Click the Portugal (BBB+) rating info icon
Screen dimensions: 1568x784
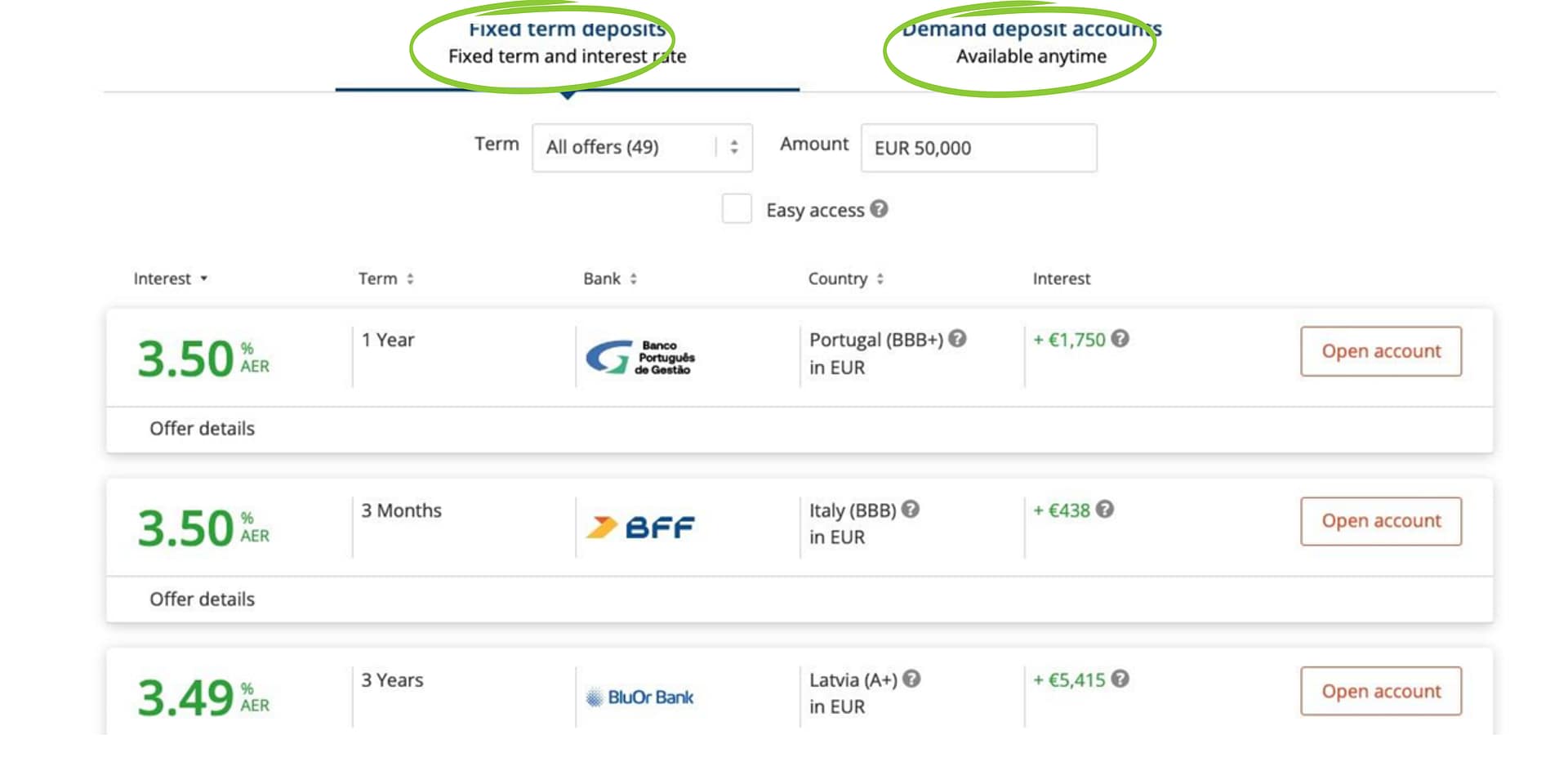(x=957, y=339)
